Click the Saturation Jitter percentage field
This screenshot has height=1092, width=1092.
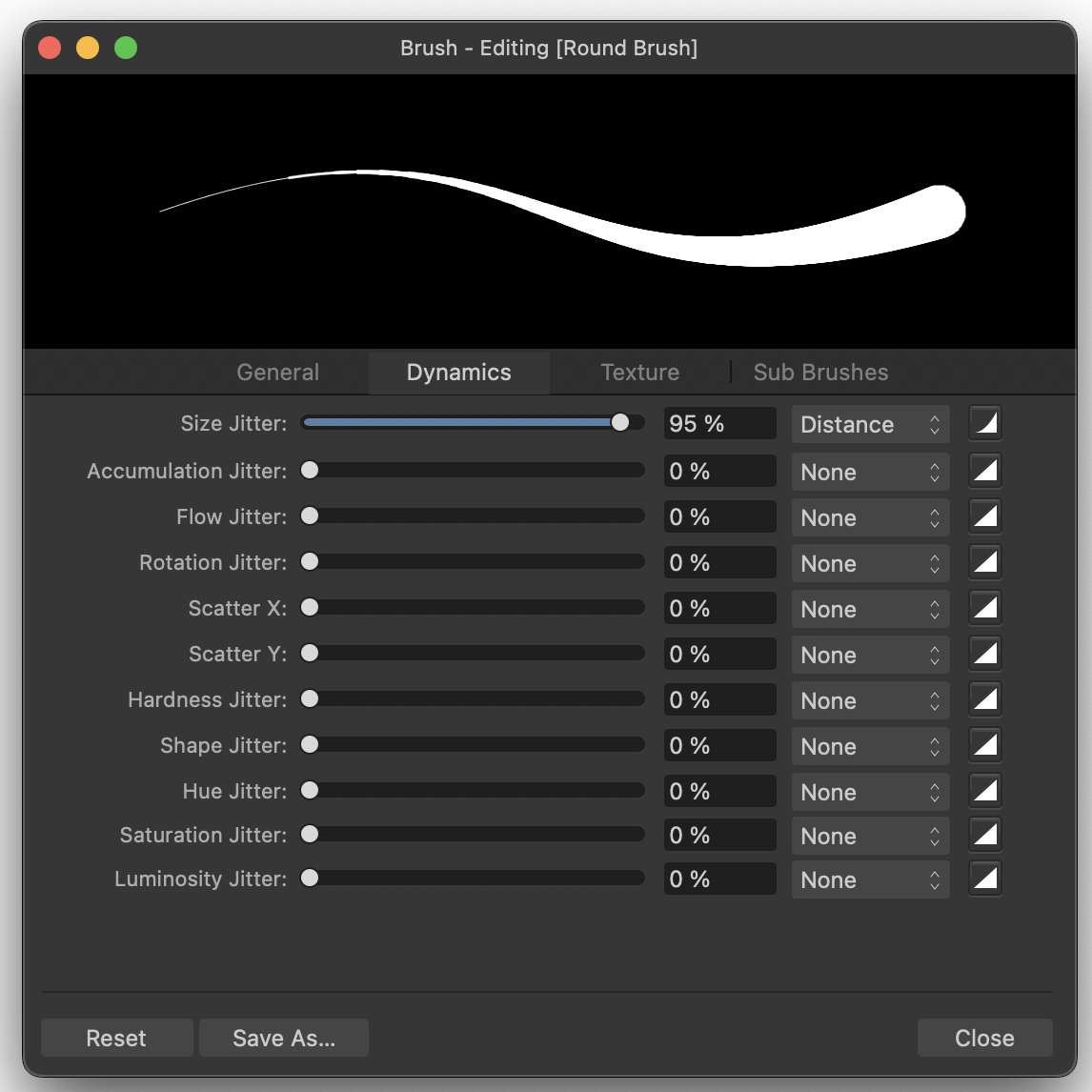tap(720, 835)
